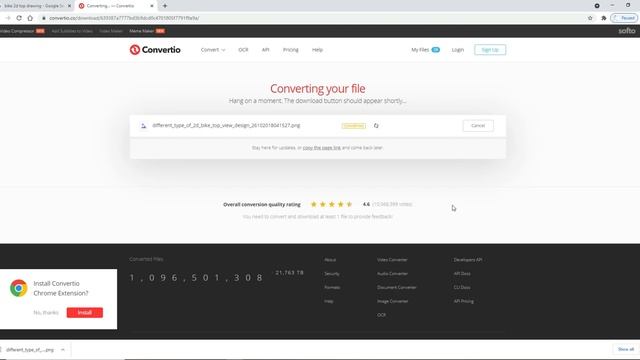Image resolution: width=640 pixels, height=360 pixels.
Task: Bookmark this page with the star icon
Action: point(590,18)
